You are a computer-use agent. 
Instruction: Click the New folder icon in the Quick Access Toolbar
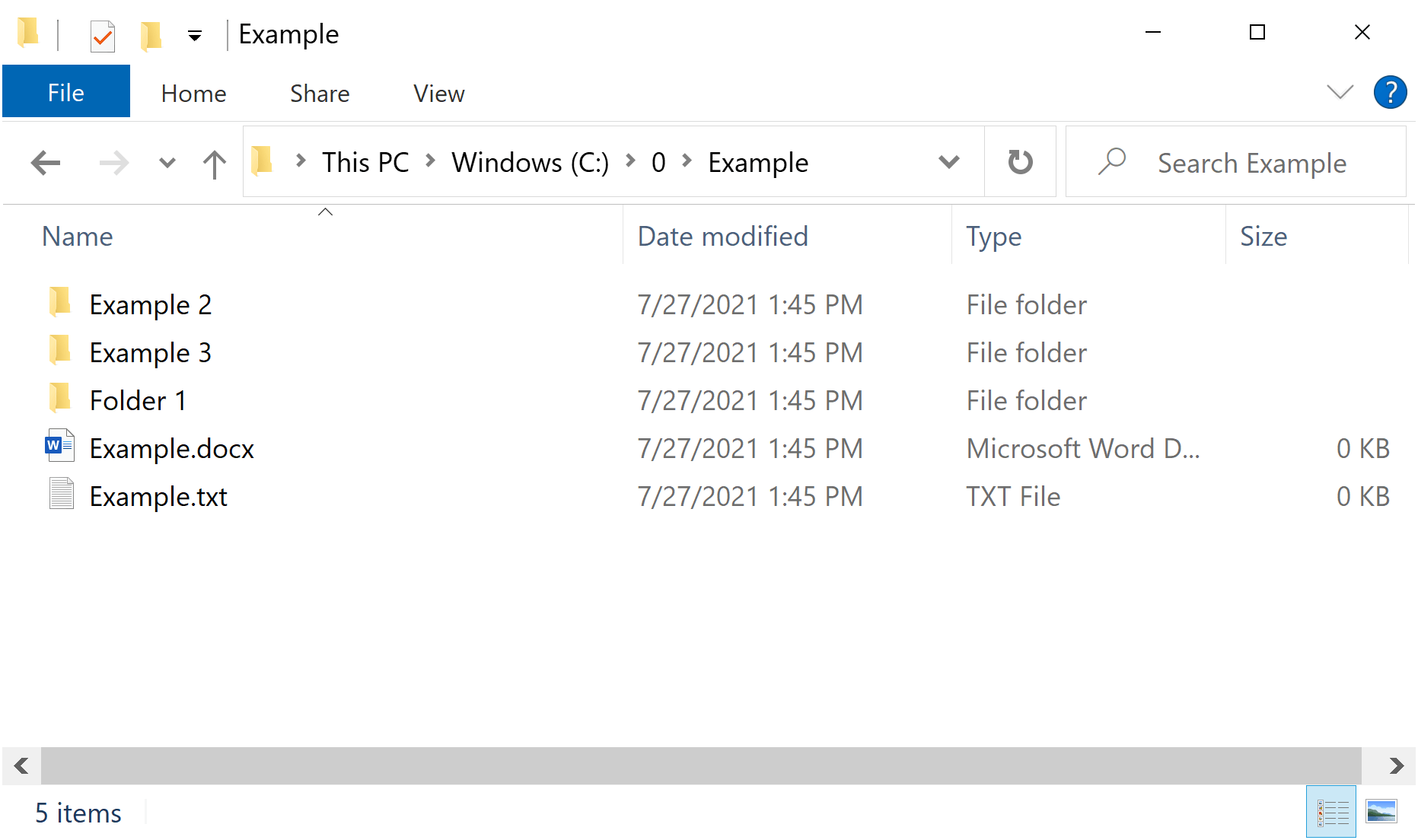point(151,33)
